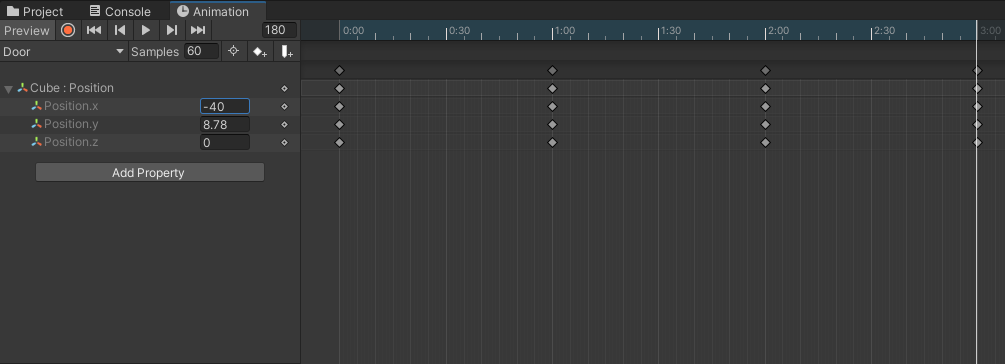Select Position.x keyframe at 2:00

click(765, 106)
